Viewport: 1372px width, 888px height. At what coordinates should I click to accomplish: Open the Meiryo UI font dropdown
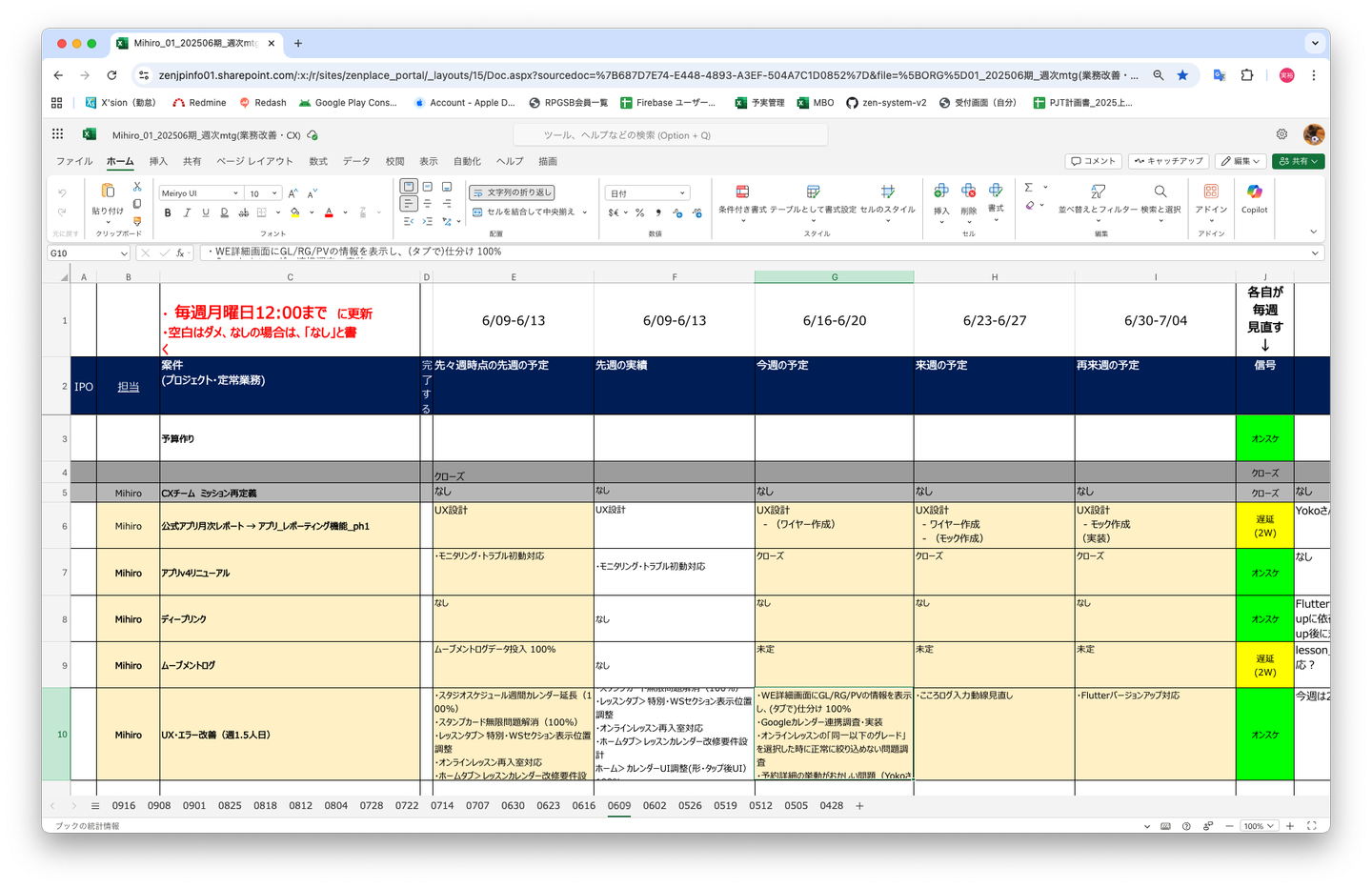click(235, 193)
